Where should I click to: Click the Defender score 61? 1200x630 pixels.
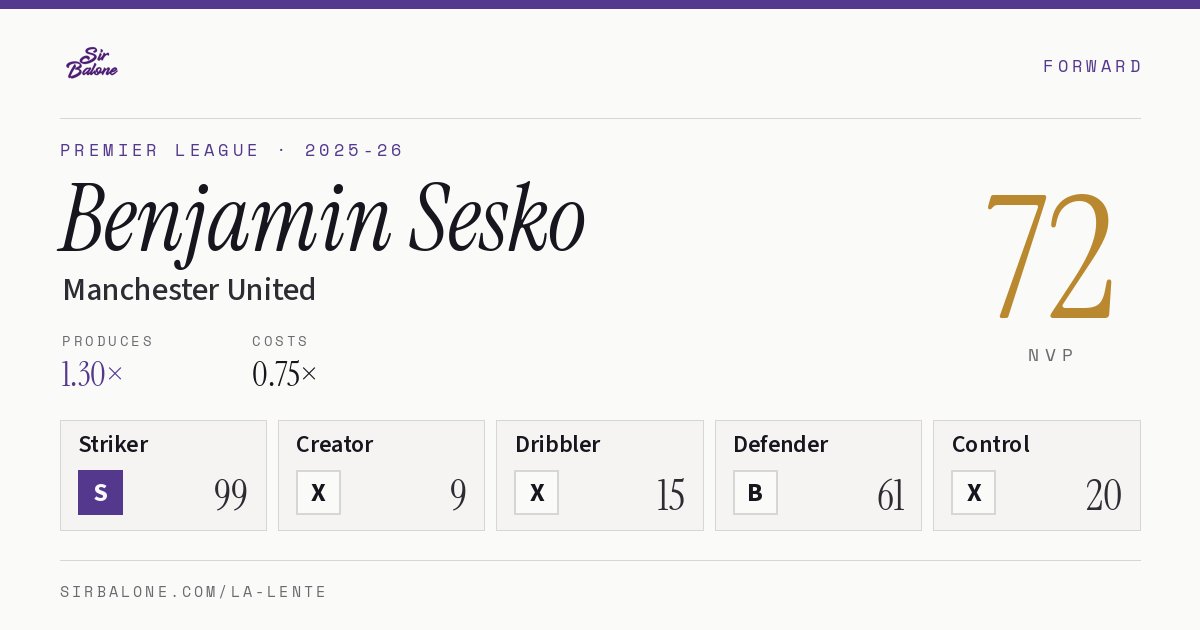[x=891, y=495]
